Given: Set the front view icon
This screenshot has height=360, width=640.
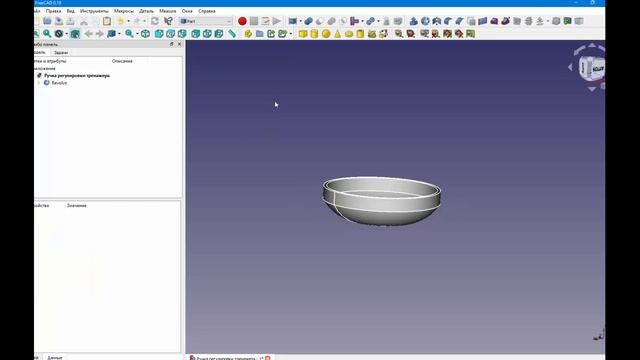Looking at the screenshot, I should (159, 34).
